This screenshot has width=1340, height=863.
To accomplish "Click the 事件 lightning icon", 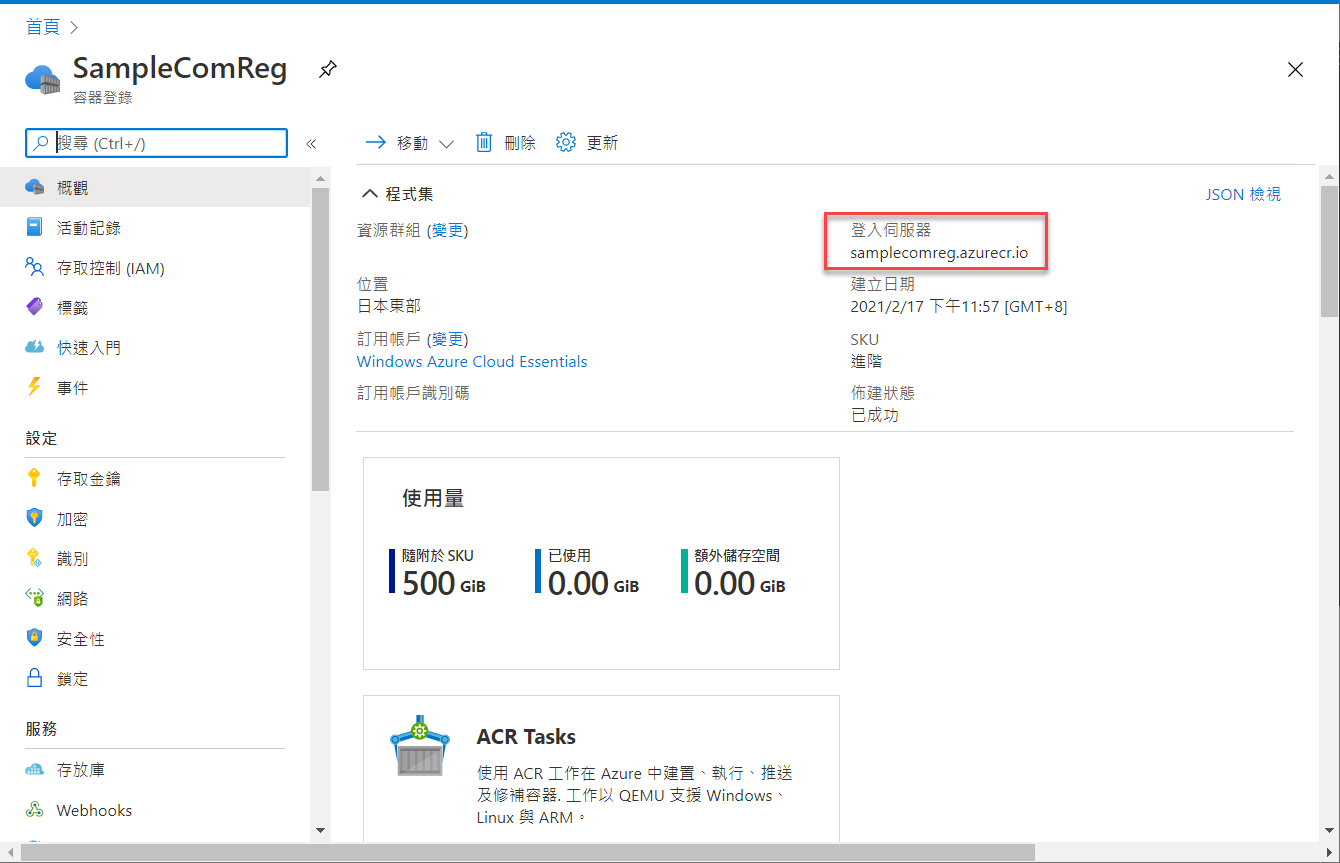I will point(35,388).
